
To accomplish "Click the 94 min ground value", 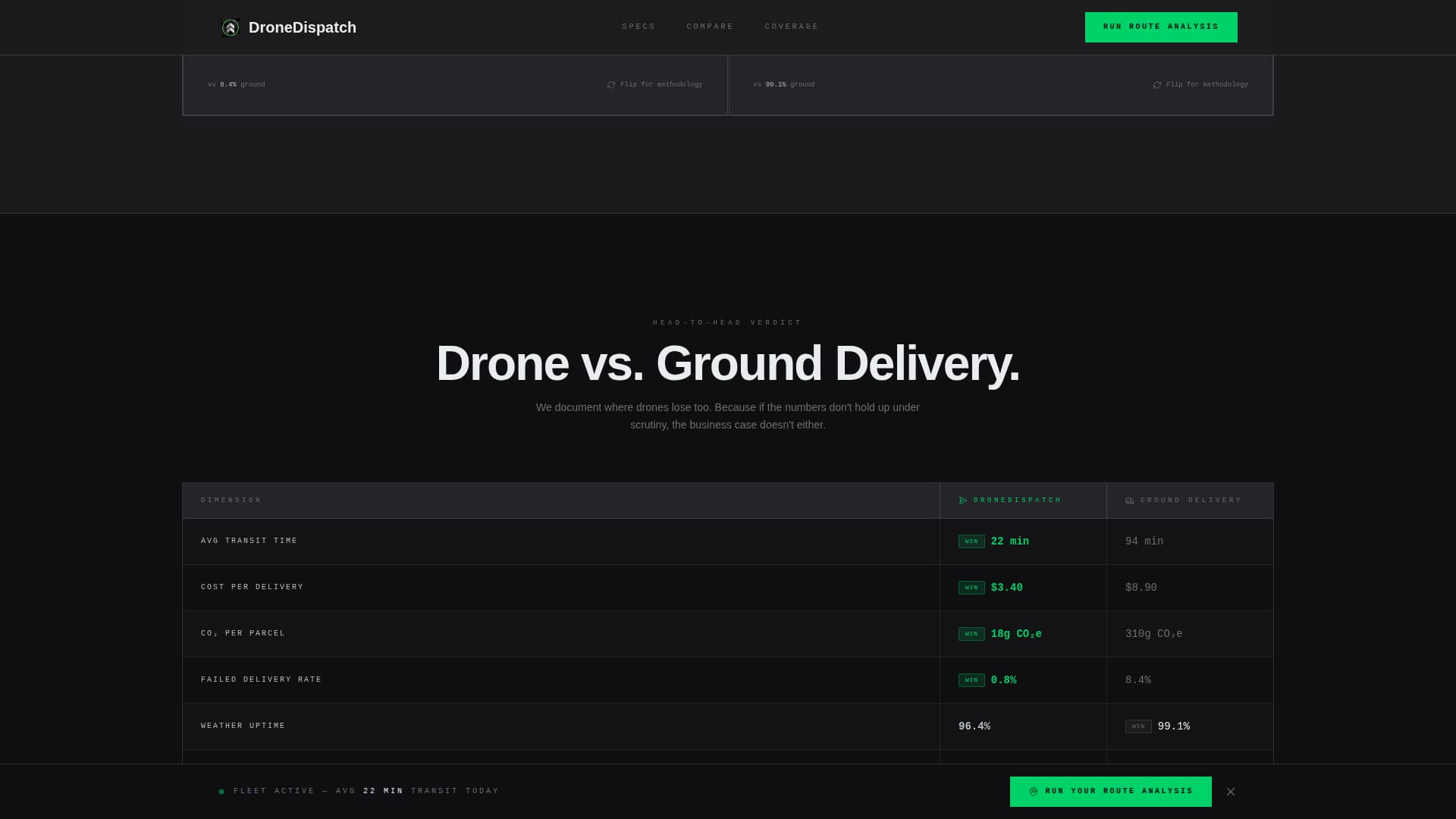I will click(x=1144, y=541).
